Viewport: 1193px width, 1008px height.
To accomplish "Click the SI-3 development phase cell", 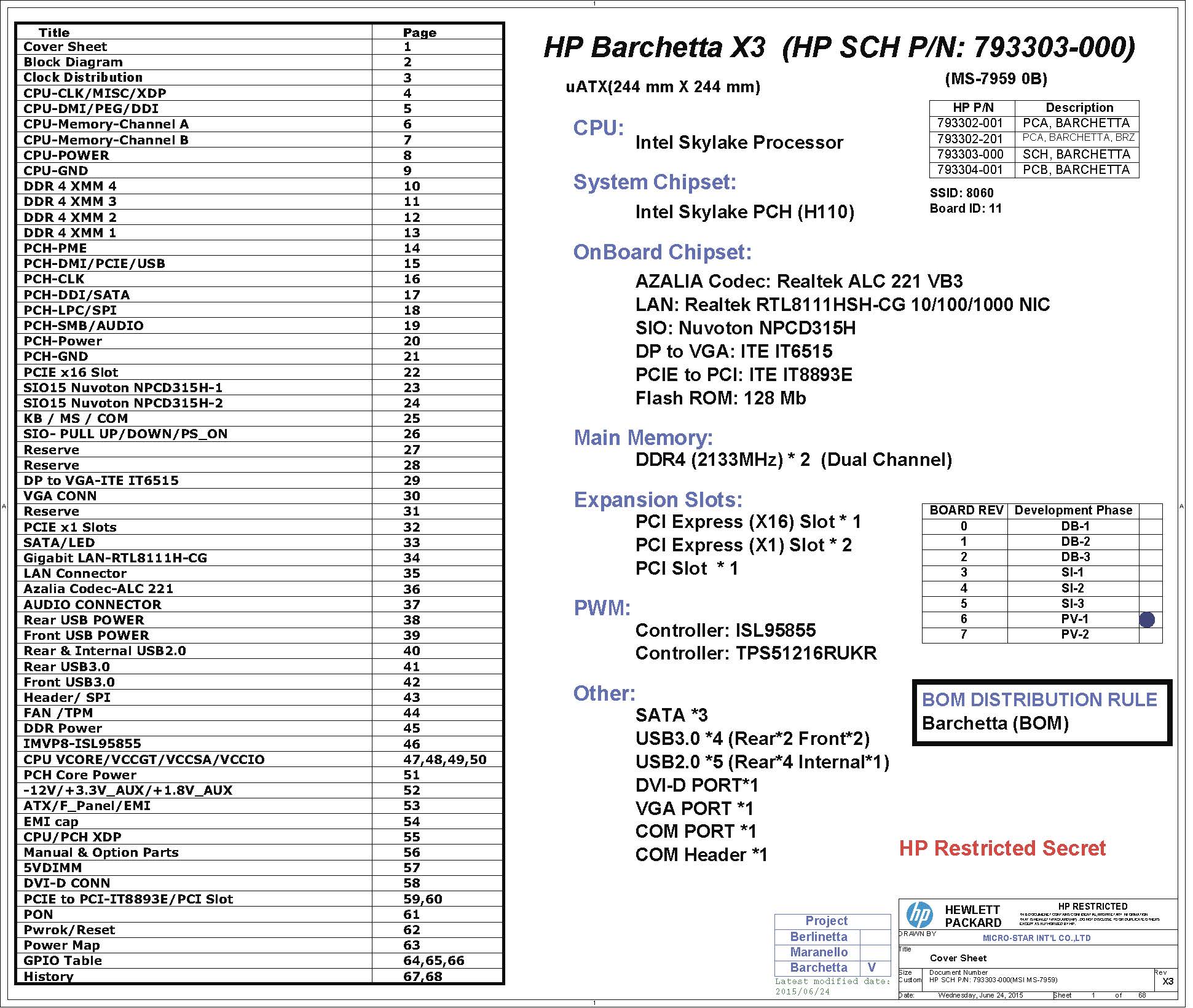I will click(1073, 604).
